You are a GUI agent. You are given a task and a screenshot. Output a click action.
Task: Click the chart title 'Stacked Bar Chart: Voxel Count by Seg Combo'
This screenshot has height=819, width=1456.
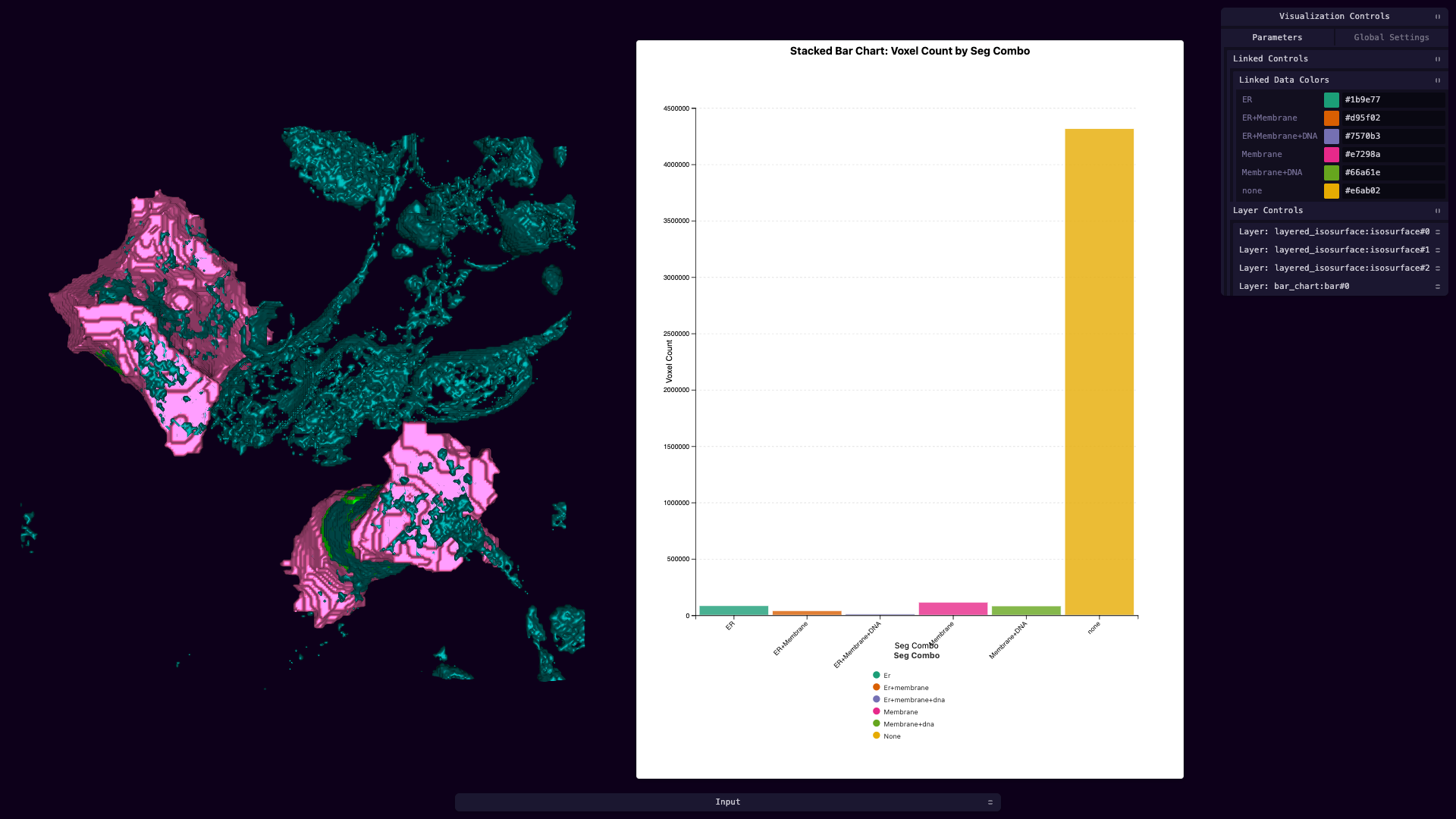tap(909, 51)
